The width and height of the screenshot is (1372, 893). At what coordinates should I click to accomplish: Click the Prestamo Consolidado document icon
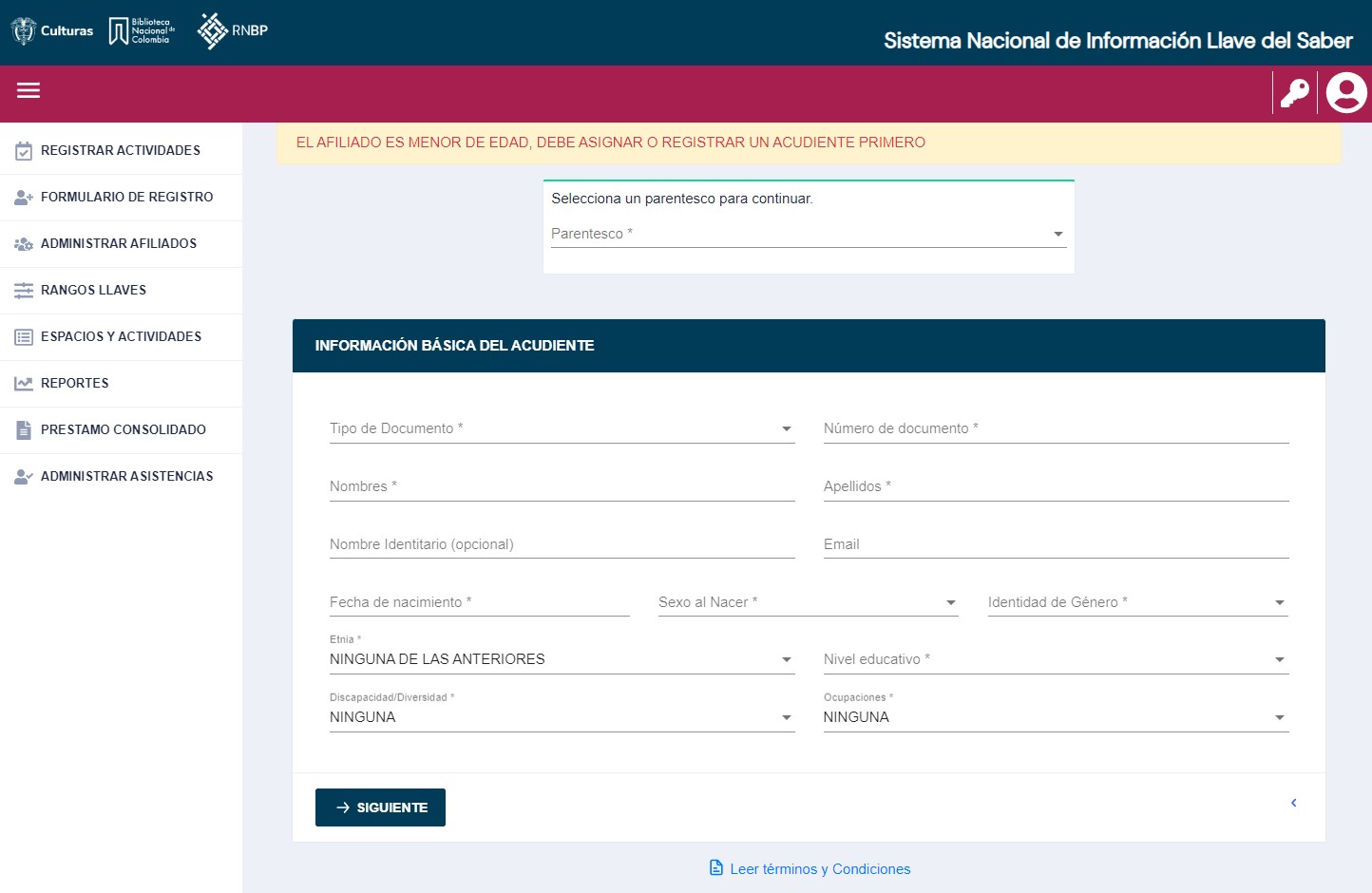(24, 430)
